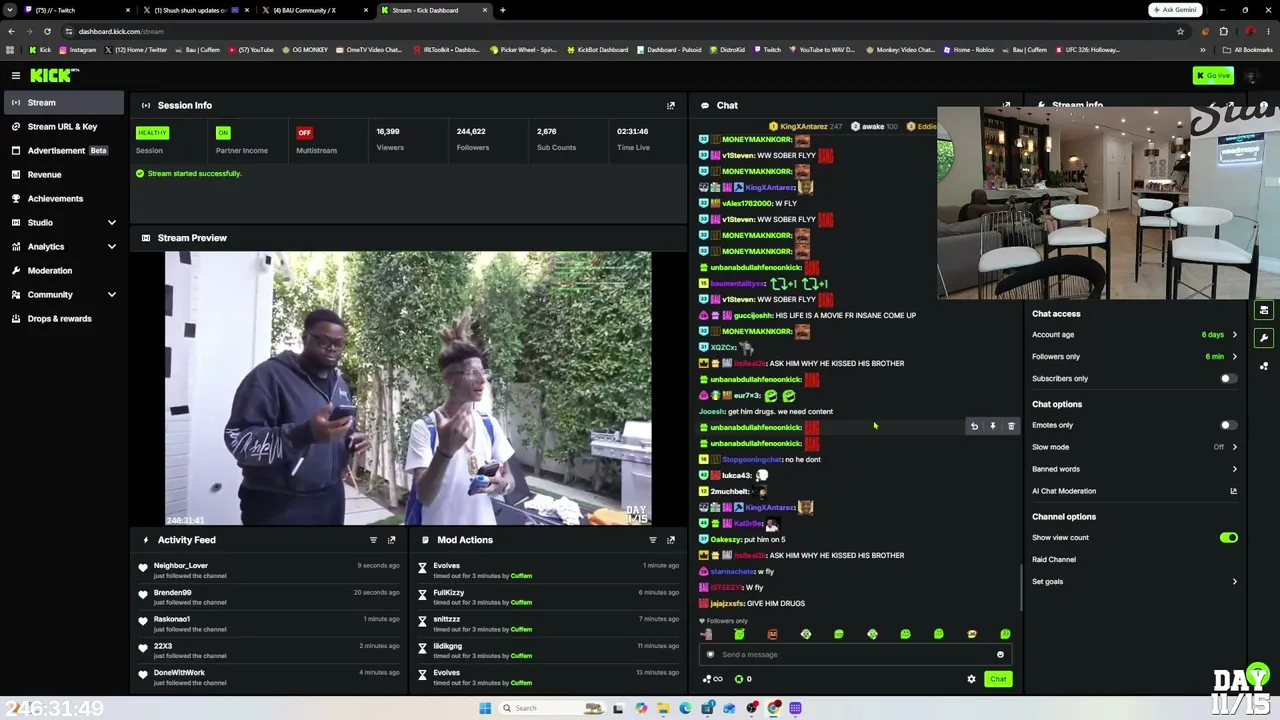This screenshot has width=1280, height=720.
Task: Pin the hovered chat message
Action: (992, 427)
